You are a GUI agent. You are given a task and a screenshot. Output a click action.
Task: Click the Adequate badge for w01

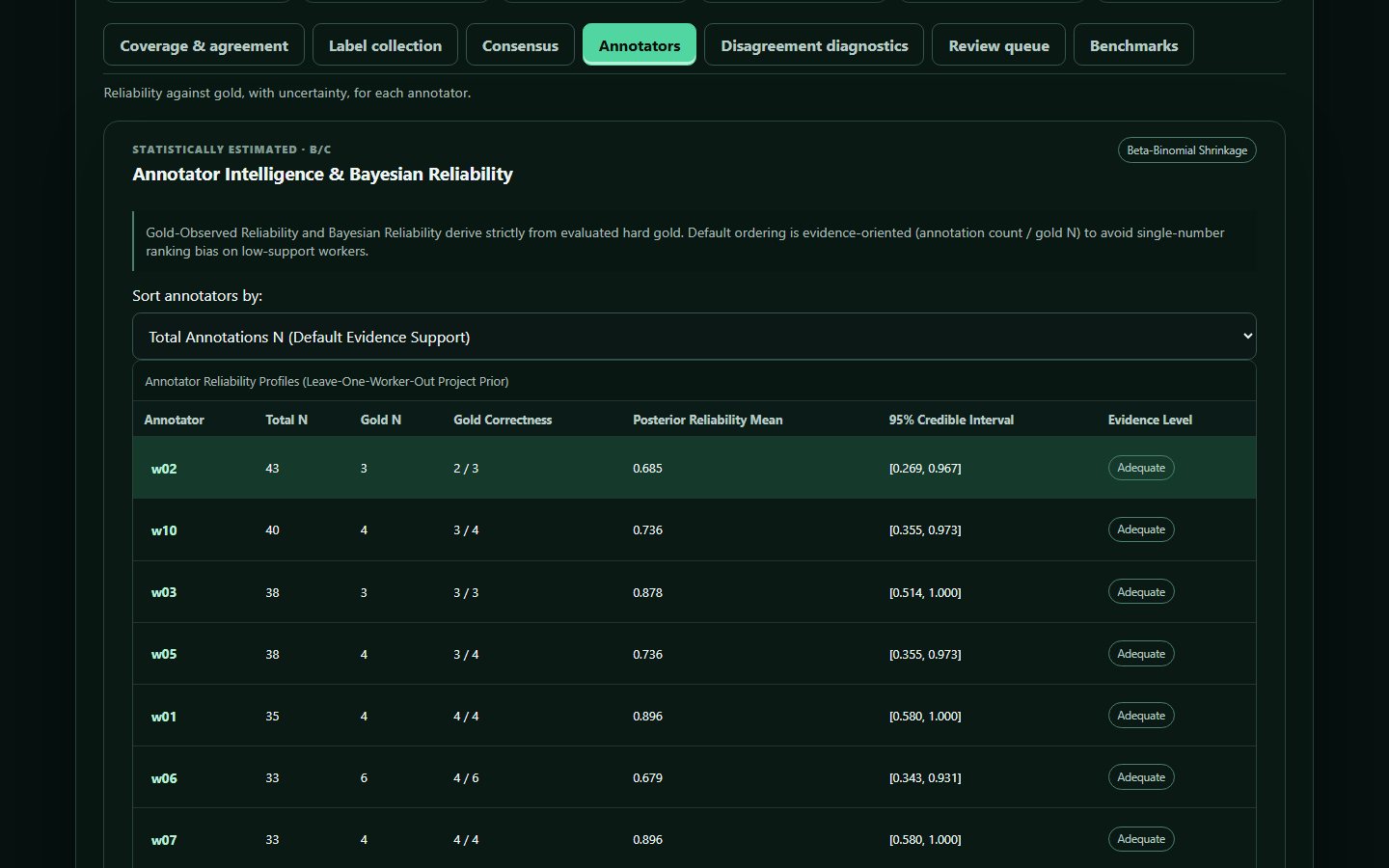1141,716
